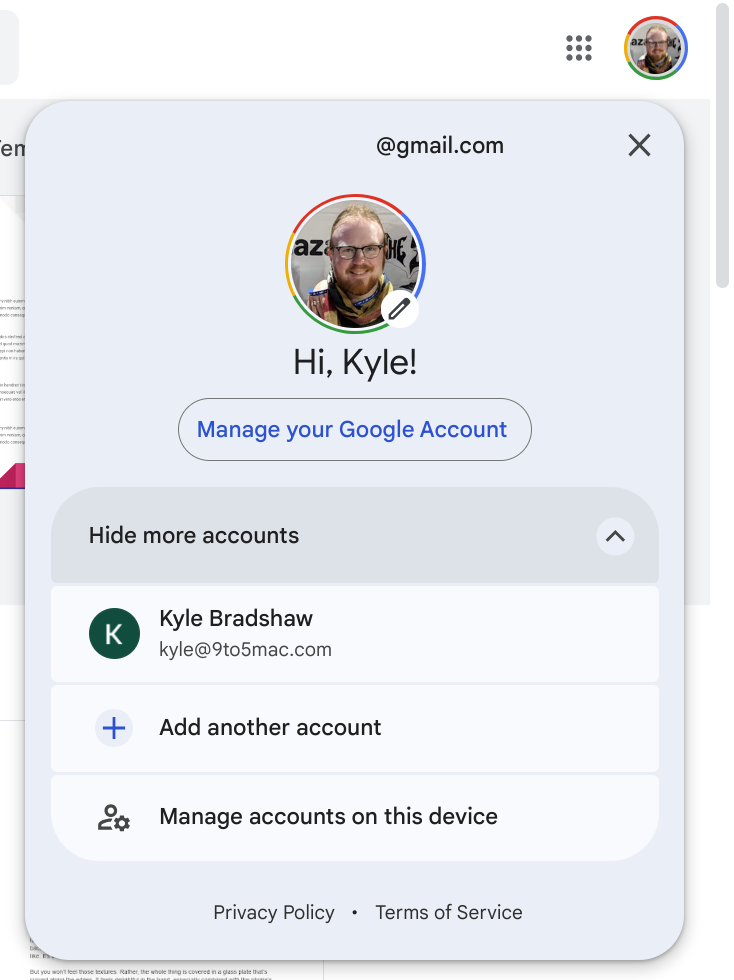Click the pencil edit icon on profile photo
This screenshot has height=980, width=734.
coord(400,309)
